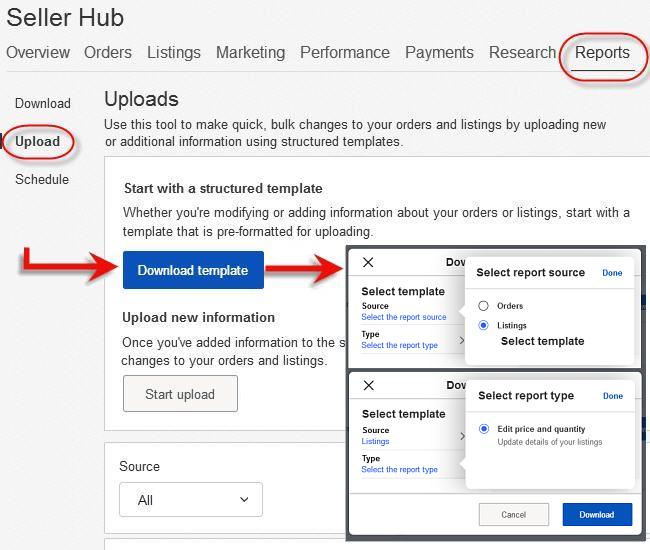Click the blue Download template button
The image size is (650, 550).
tap(193, 270)
